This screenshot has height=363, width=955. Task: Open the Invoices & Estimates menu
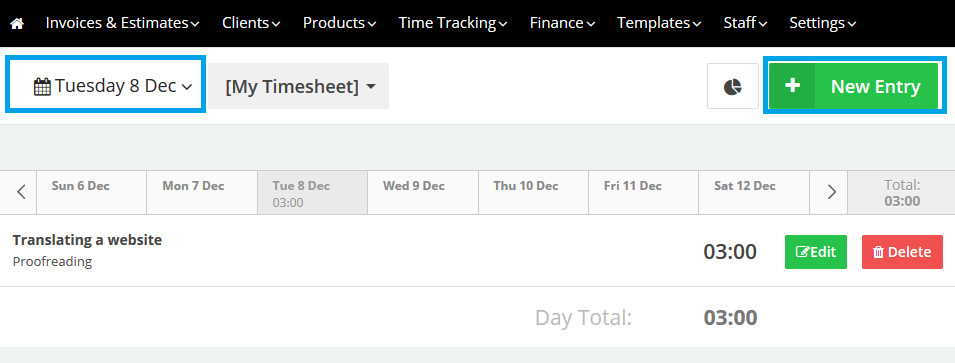click(122, 23)
